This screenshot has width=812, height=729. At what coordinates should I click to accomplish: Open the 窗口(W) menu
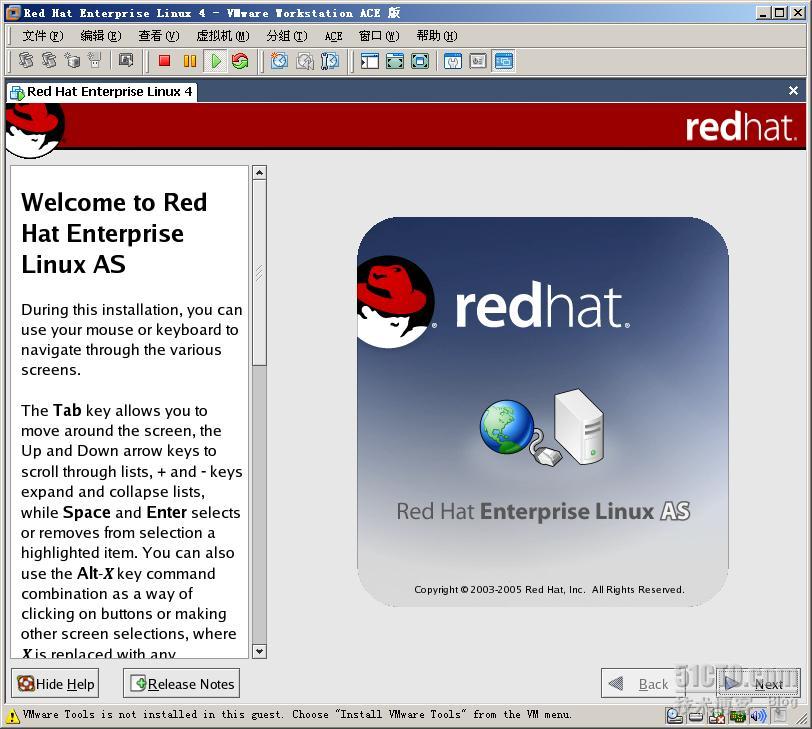coord(379,36)
